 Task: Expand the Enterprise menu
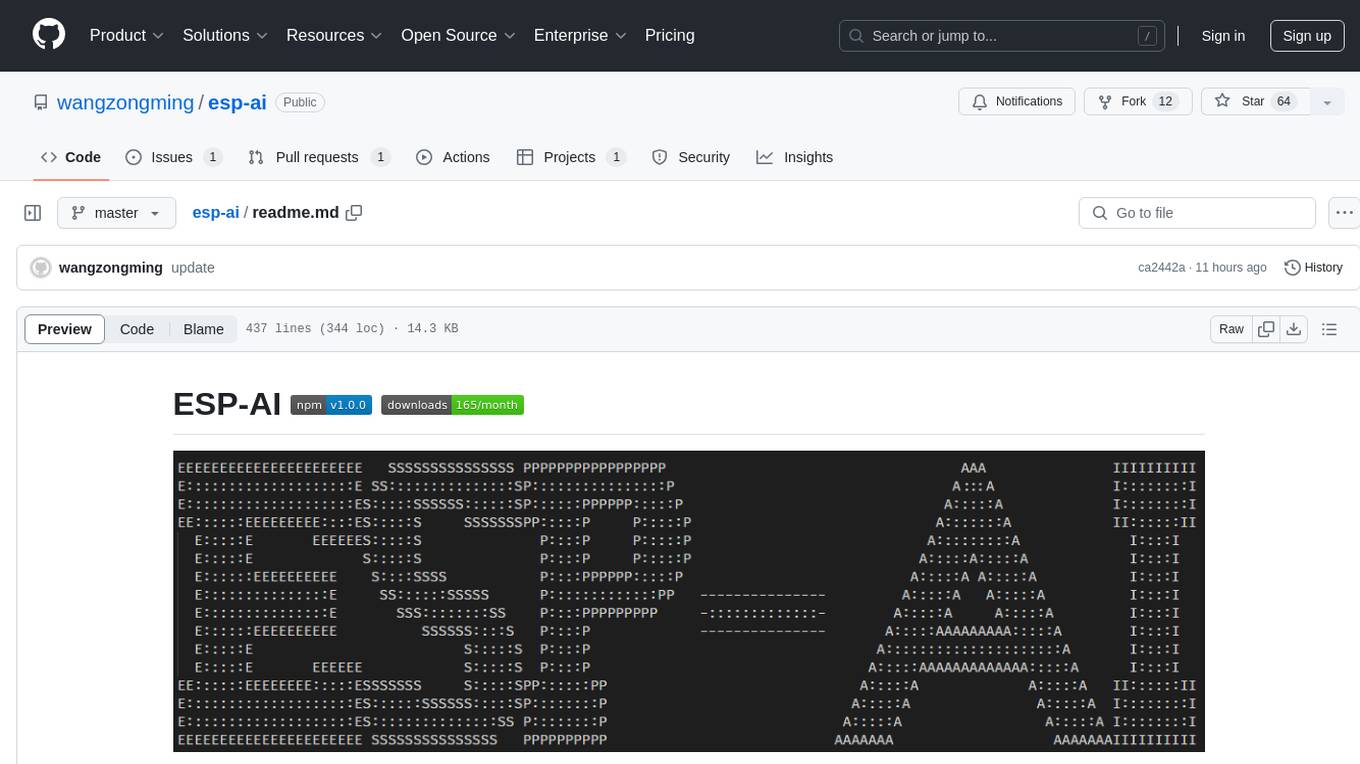pos(580,35)
